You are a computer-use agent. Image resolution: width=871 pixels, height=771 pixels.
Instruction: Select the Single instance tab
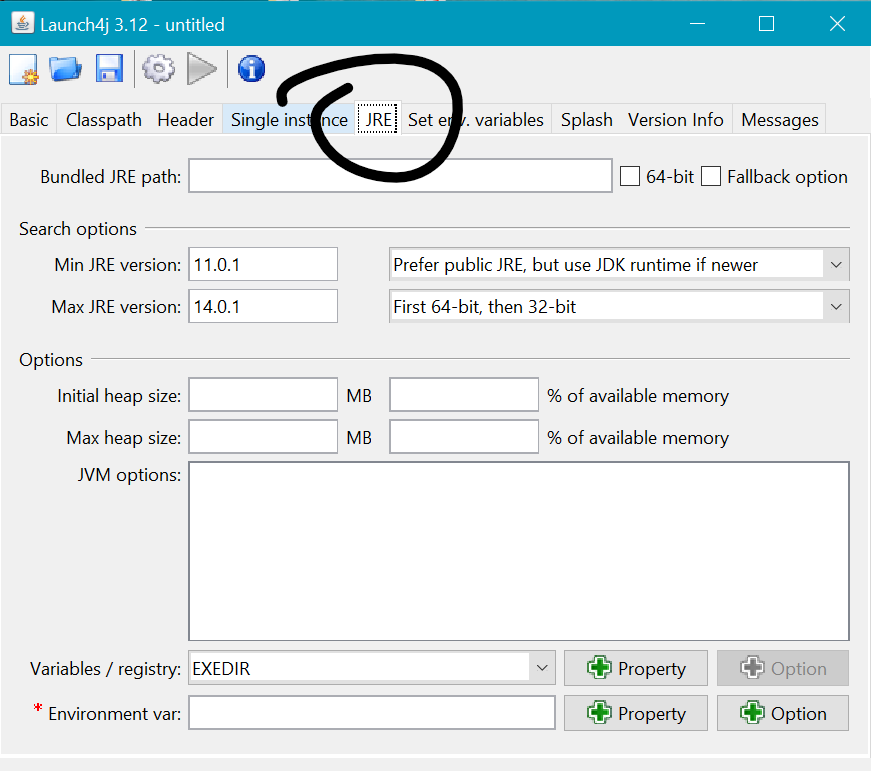point(289,119)
